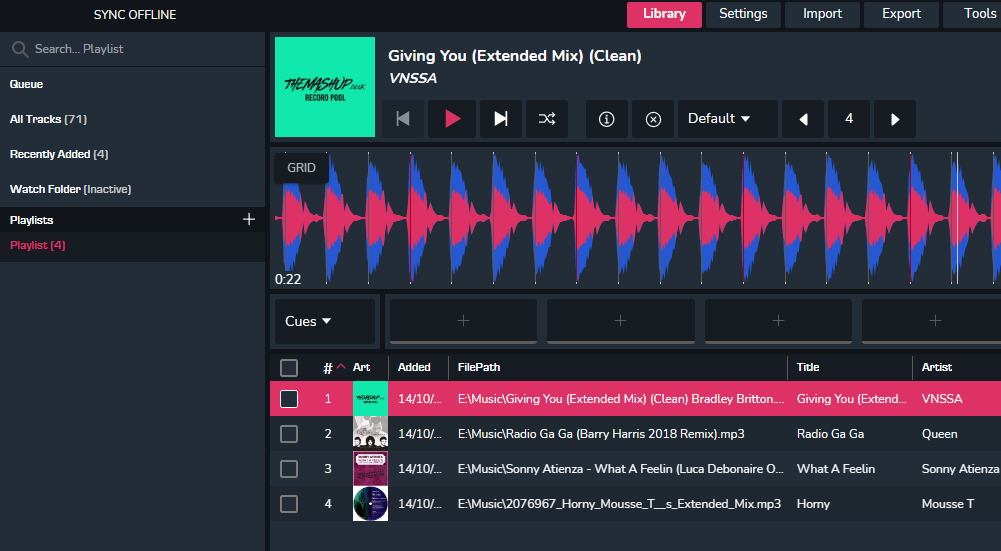Check the box for track 4, Horny

pos(289,504)
